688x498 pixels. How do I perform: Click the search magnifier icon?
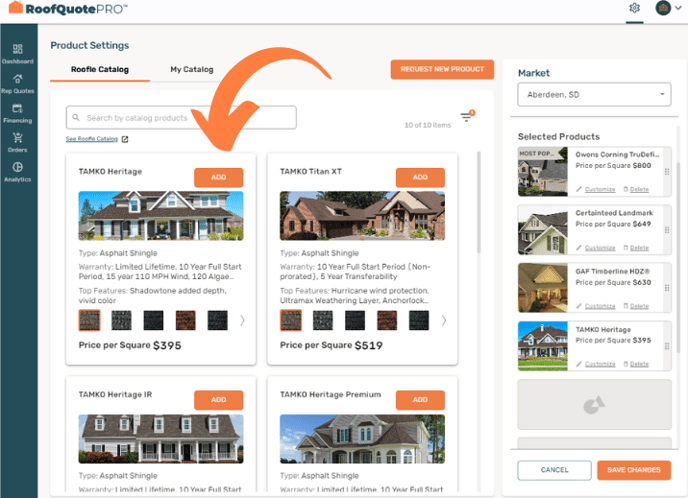pyautogui.click(x=76, y=118)
